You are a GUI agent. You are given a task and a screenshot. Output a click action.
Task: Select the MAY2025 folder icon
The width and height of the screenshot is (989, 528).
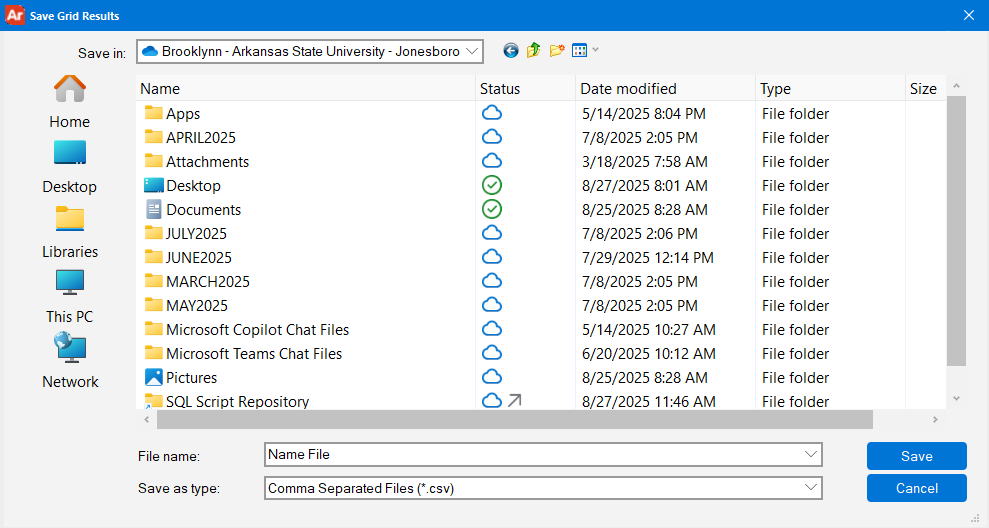tap(153, 305)
